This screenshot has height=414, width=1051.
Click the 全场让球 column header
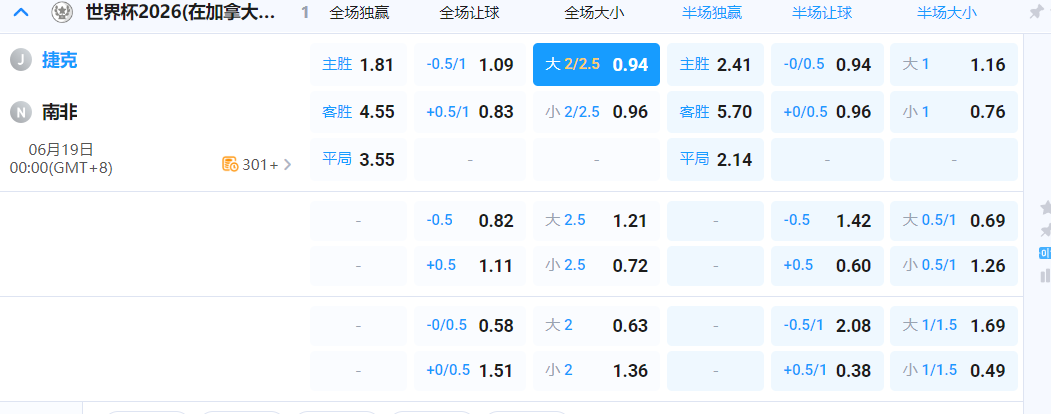click(x=469, y=13)
